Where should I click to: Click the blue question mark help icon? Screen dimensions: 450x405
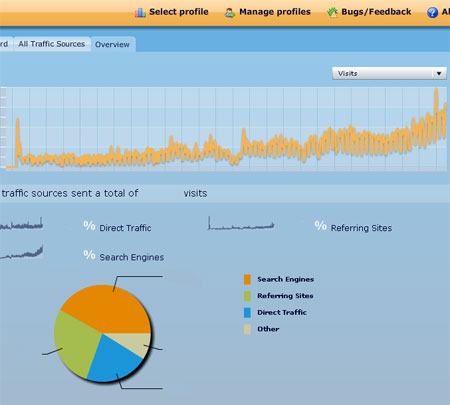tap(432, 13)
